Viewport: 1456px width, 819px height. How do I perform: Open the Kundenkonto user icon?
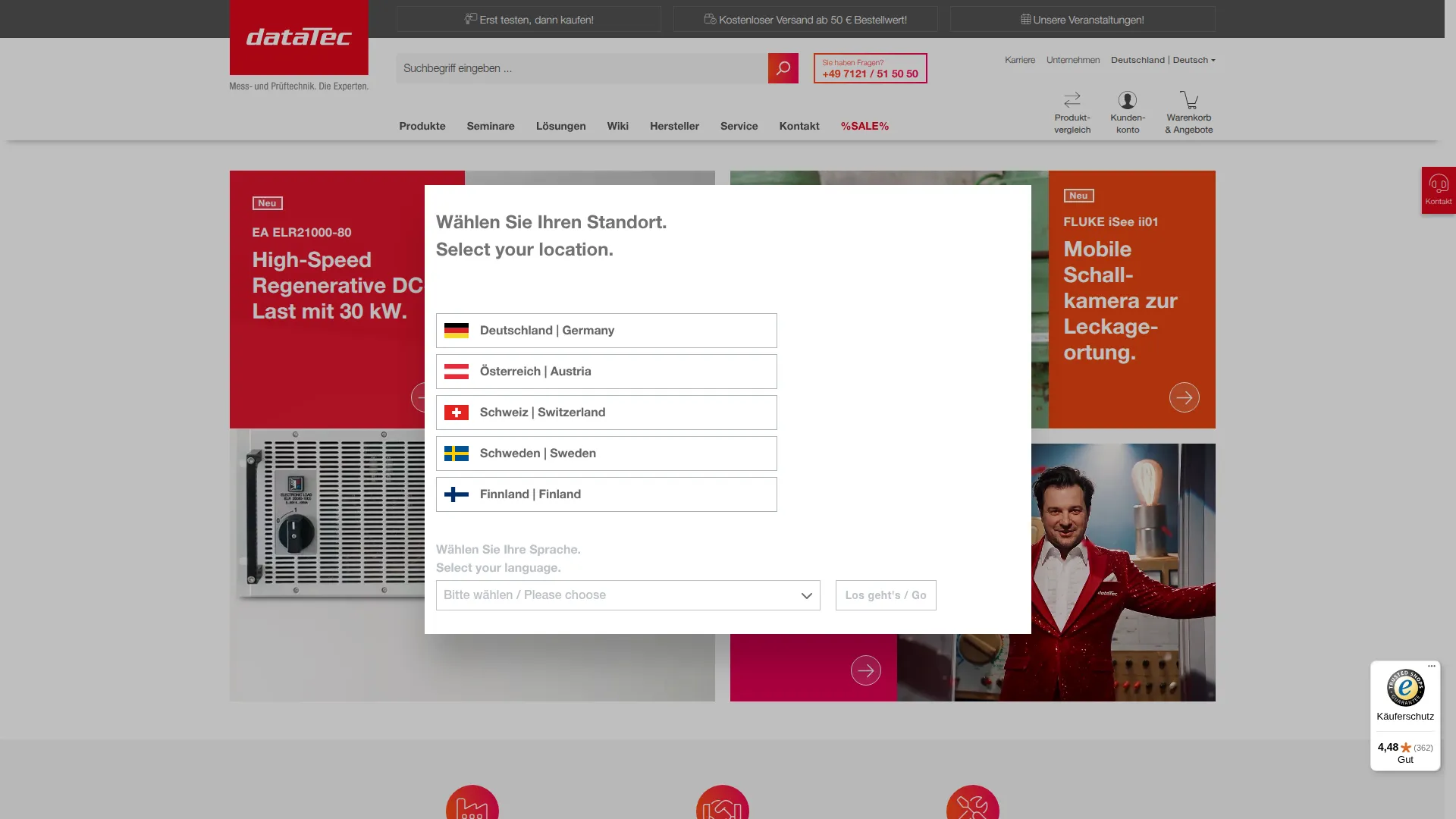point(1128,113)
